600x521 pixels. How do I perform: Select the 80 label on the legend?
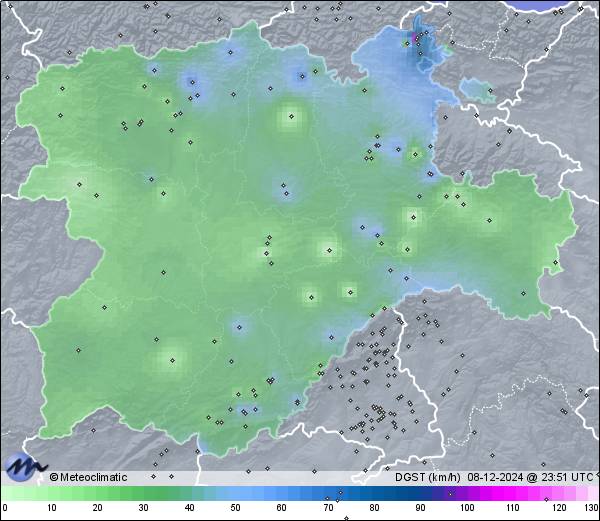(374, 508)
